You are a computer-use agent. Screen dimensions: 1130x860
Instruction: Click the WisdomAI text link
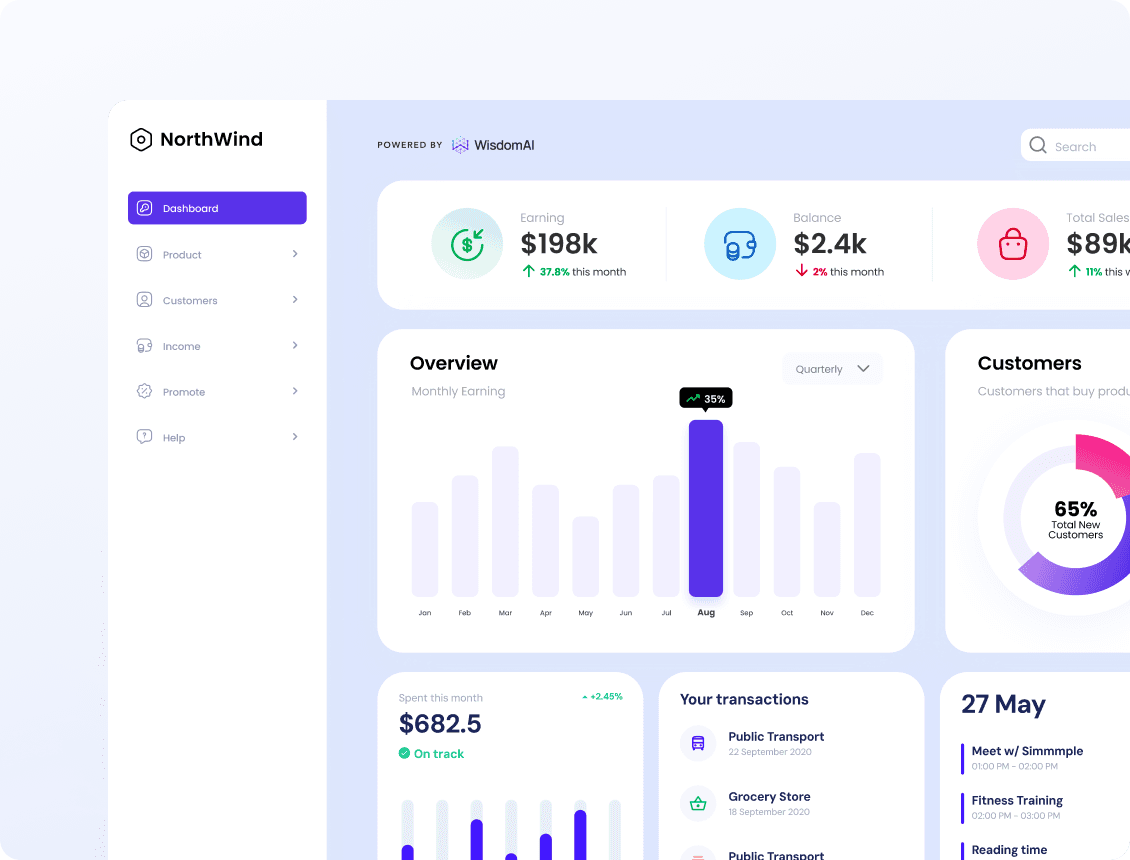[504, 145]
